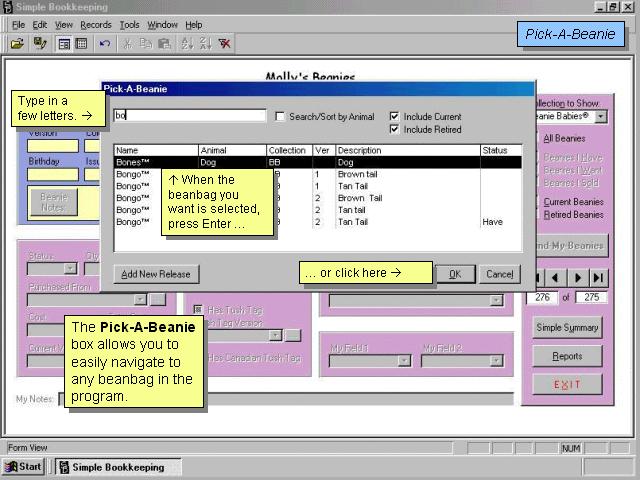The height and width of the screenshot is (480, 640).
Task: Click the Cancel button in dialog
Action: (x=499, y=274)
